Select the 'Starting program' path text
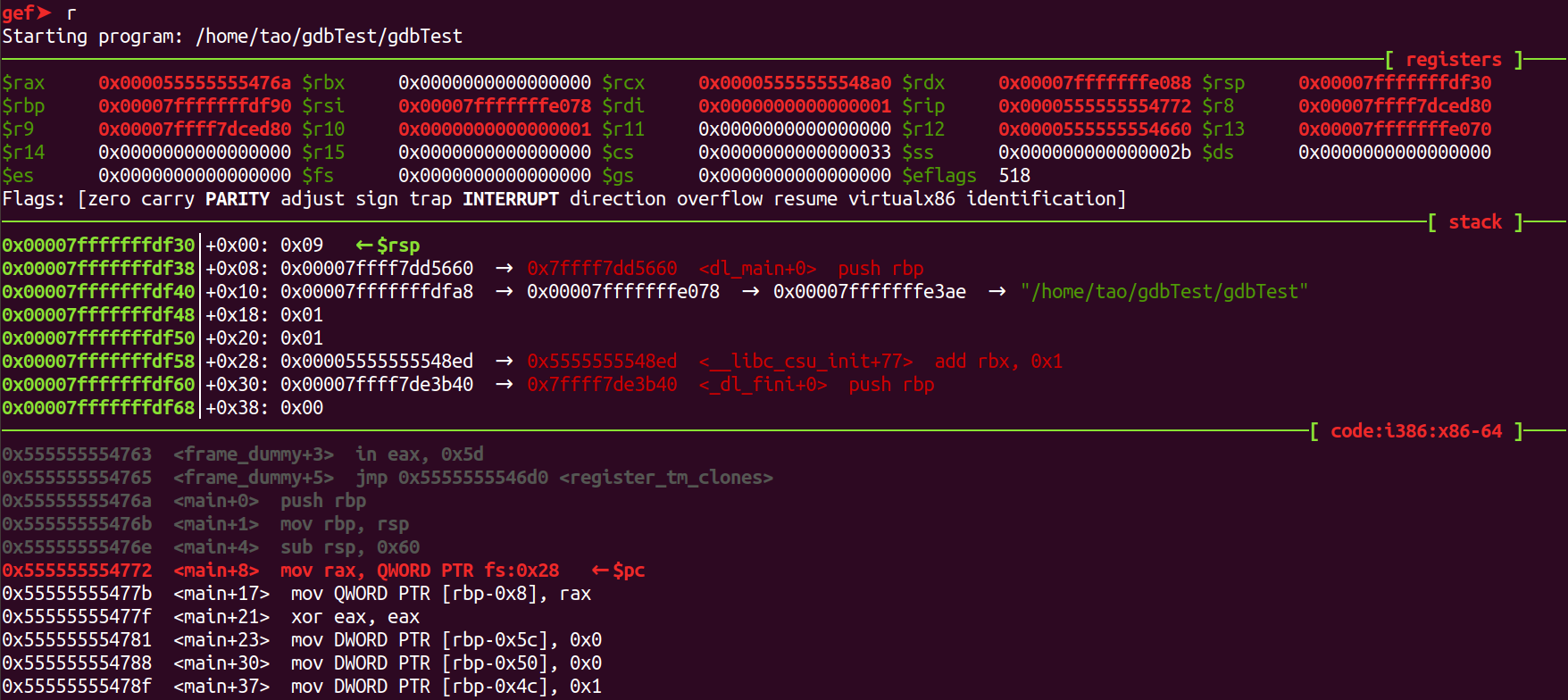1568x700 pixels. coord(329,36)
